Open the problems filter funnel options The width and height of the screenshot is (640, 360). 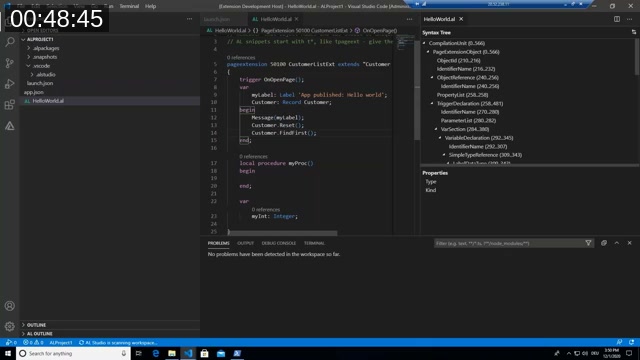click(588, 243)
